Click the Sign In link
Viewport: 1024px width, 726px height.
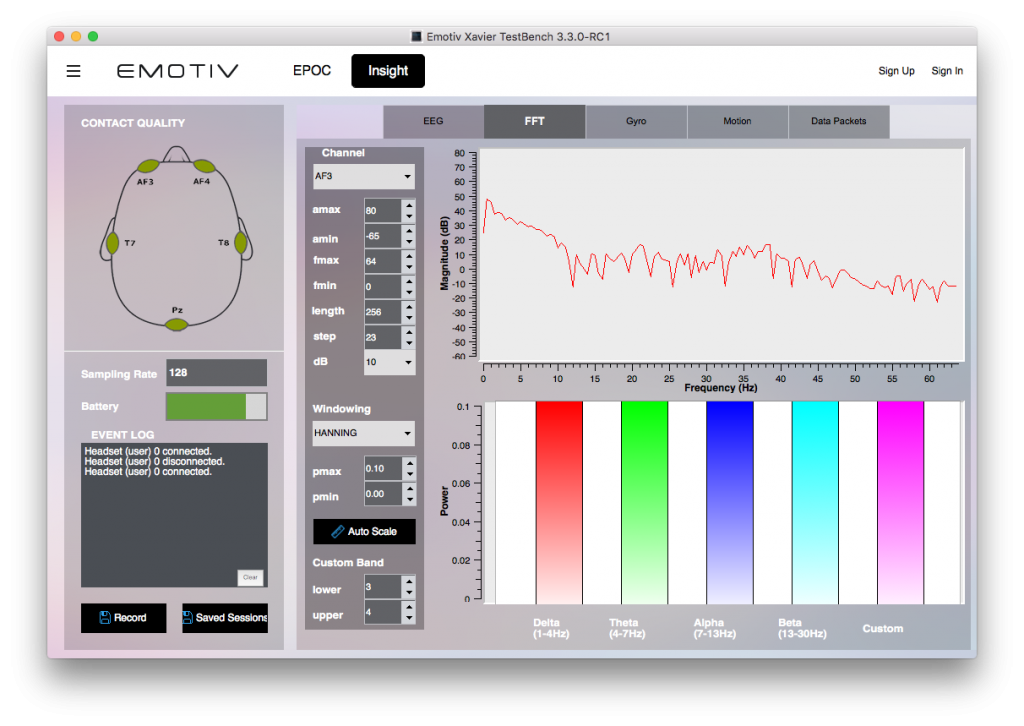point(946,70)
